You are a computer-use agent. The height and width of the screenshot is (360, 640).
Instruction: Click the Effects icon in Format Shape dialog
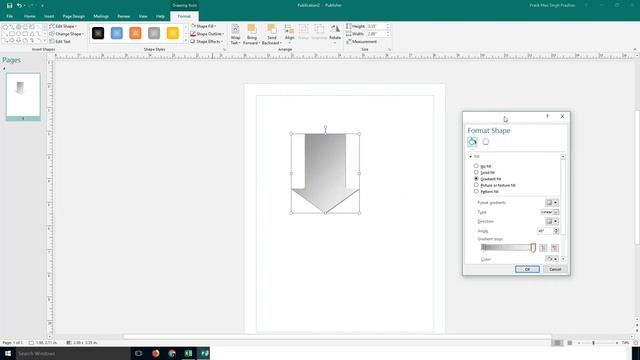[486, 142]
